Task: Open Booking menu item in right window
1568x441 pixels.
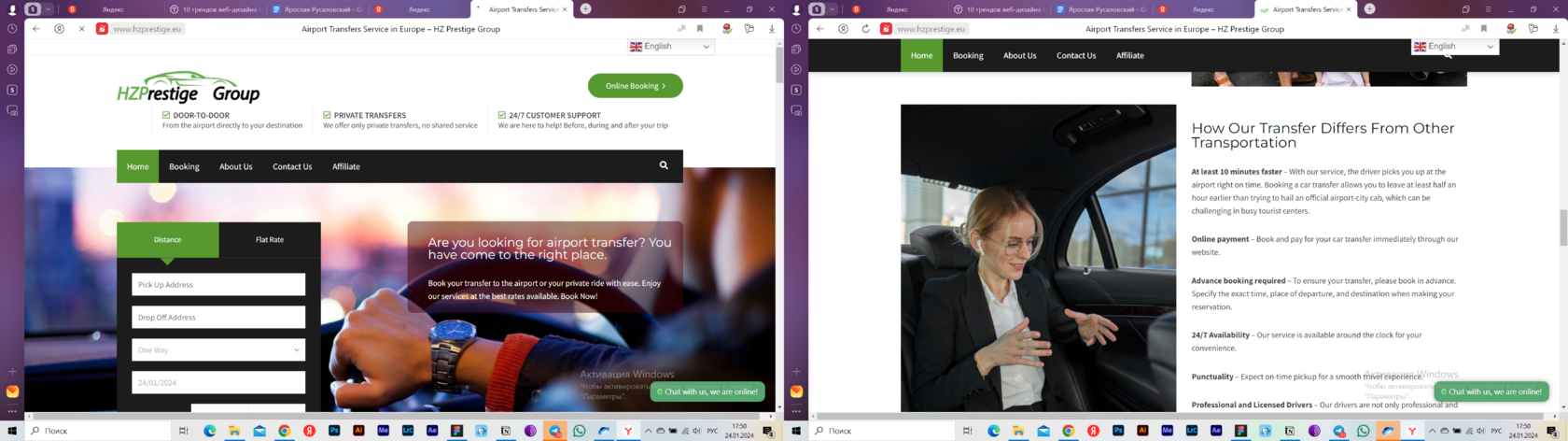Action: tap(968, 55)
